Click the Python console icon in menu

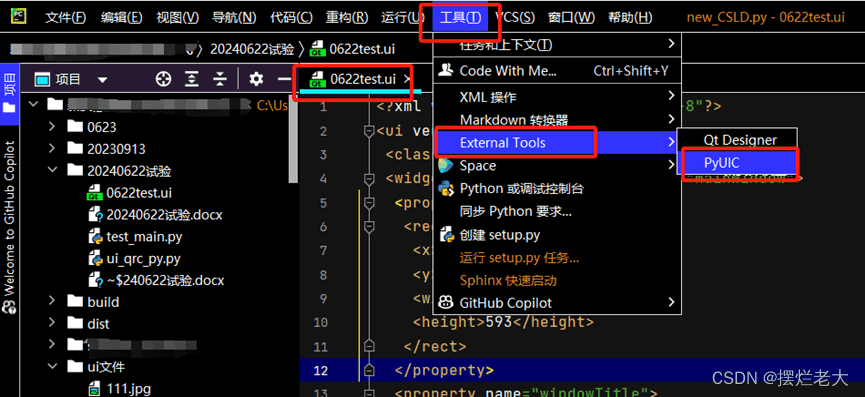coord(445,189)
